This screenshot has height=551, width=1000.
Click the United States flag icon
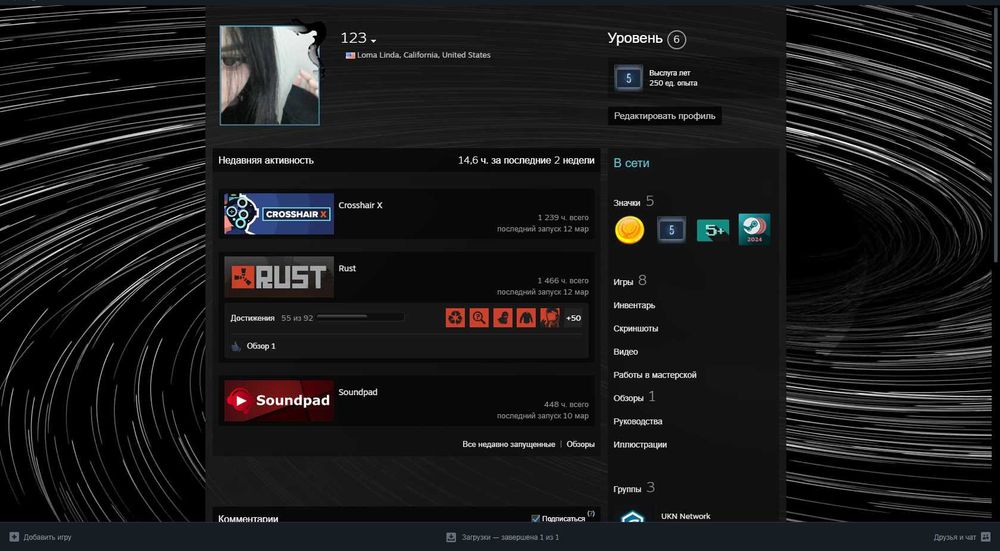click(x=350, y=55)
